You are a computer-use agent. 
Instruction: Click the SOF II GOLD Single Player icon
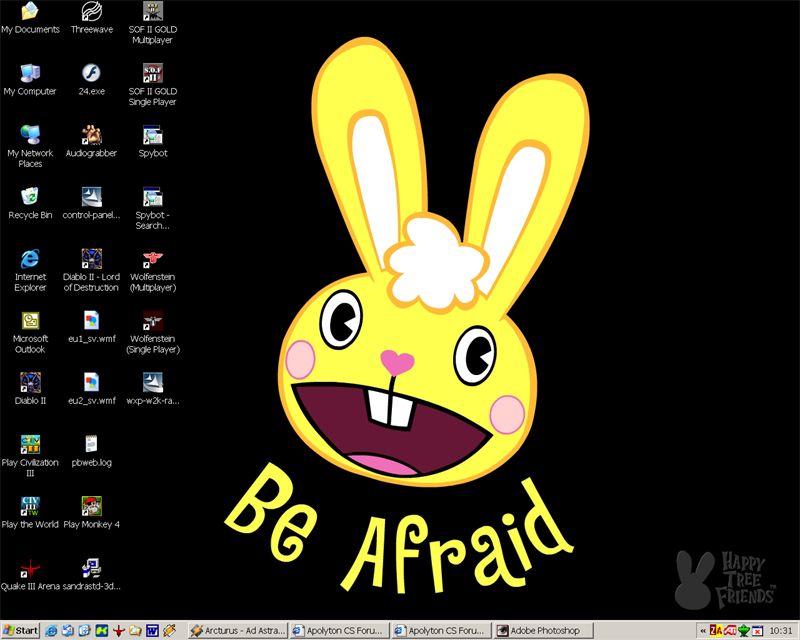point(152,74)
